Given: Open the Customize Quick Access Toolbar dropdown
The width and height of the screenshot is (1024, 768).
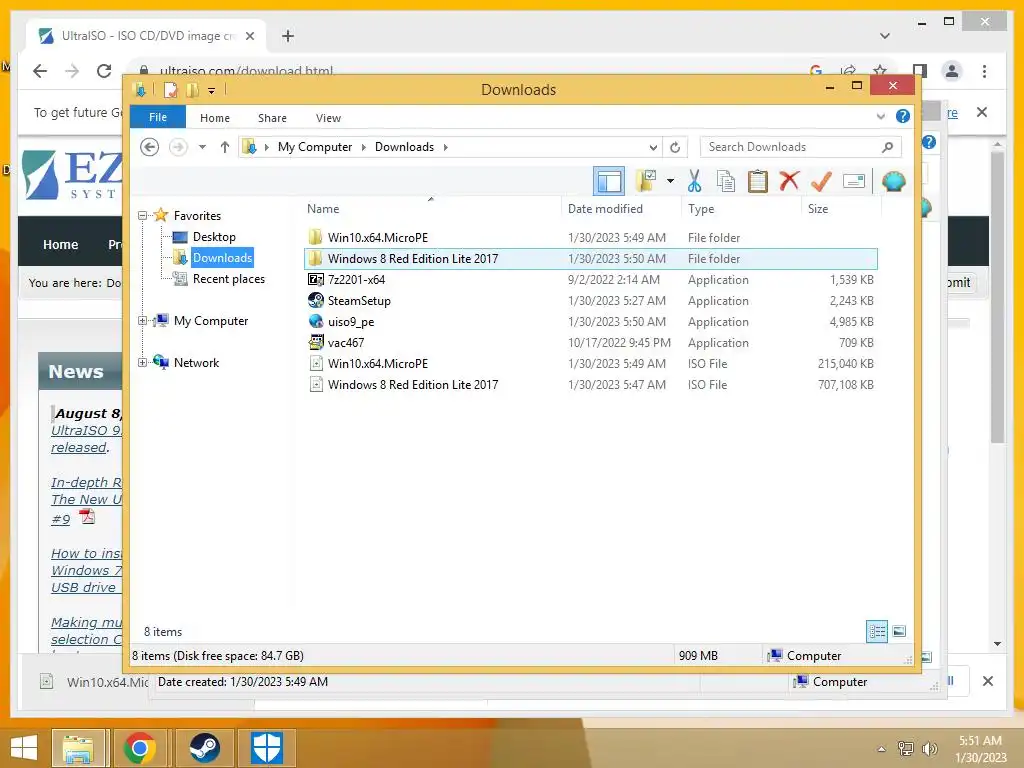Looking at the screenshot, I should (x=211, y=91).
